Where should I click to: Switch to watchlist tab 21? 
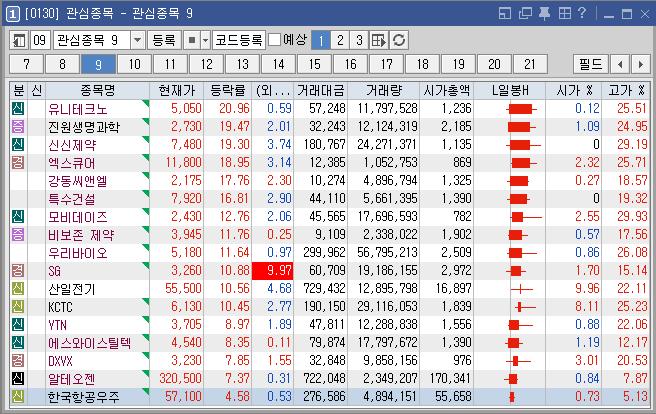pyautogui.click(x=530, y=64)
